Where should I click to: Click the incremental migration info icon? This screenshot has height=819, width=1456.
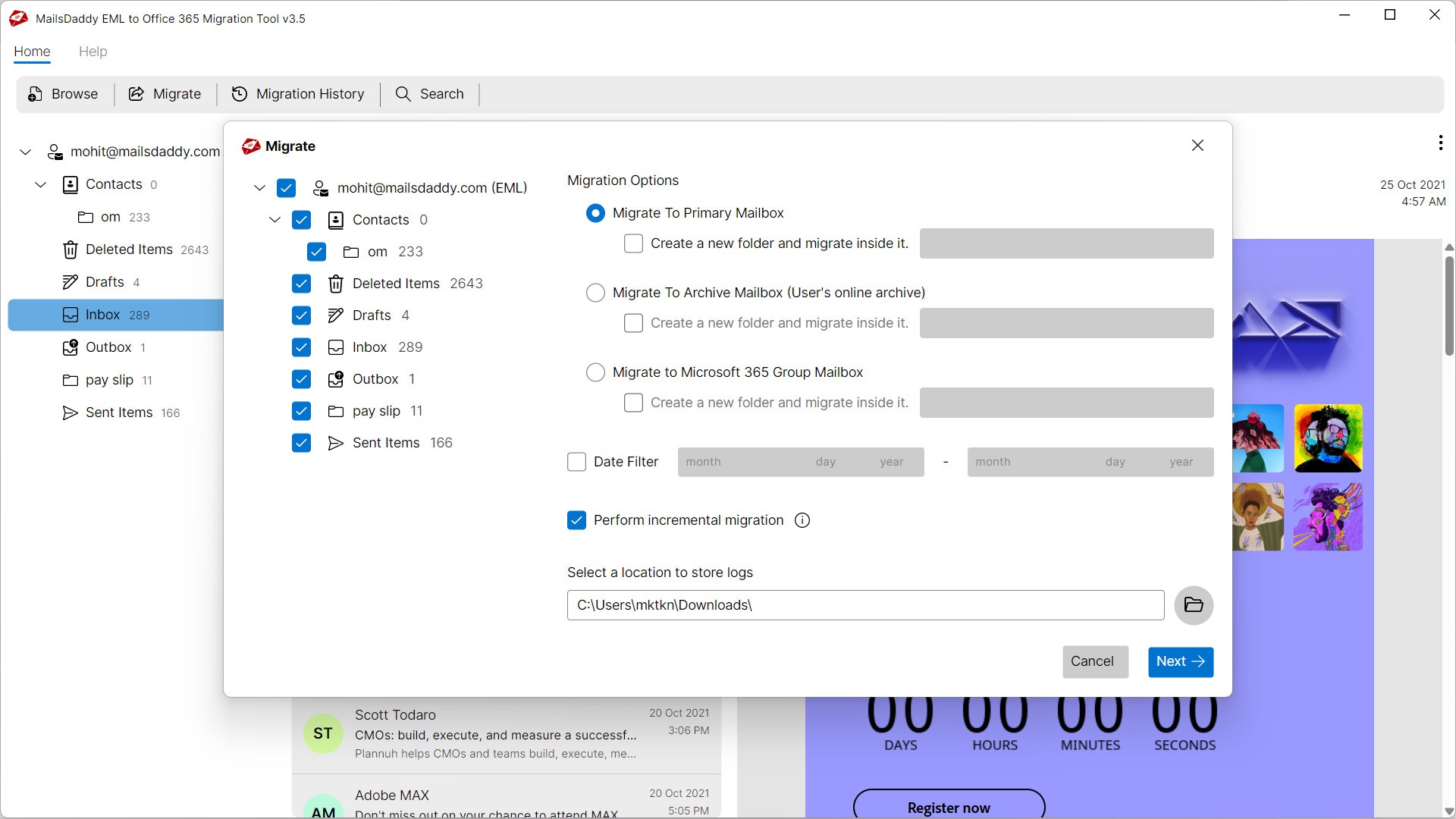pos(802,520)
